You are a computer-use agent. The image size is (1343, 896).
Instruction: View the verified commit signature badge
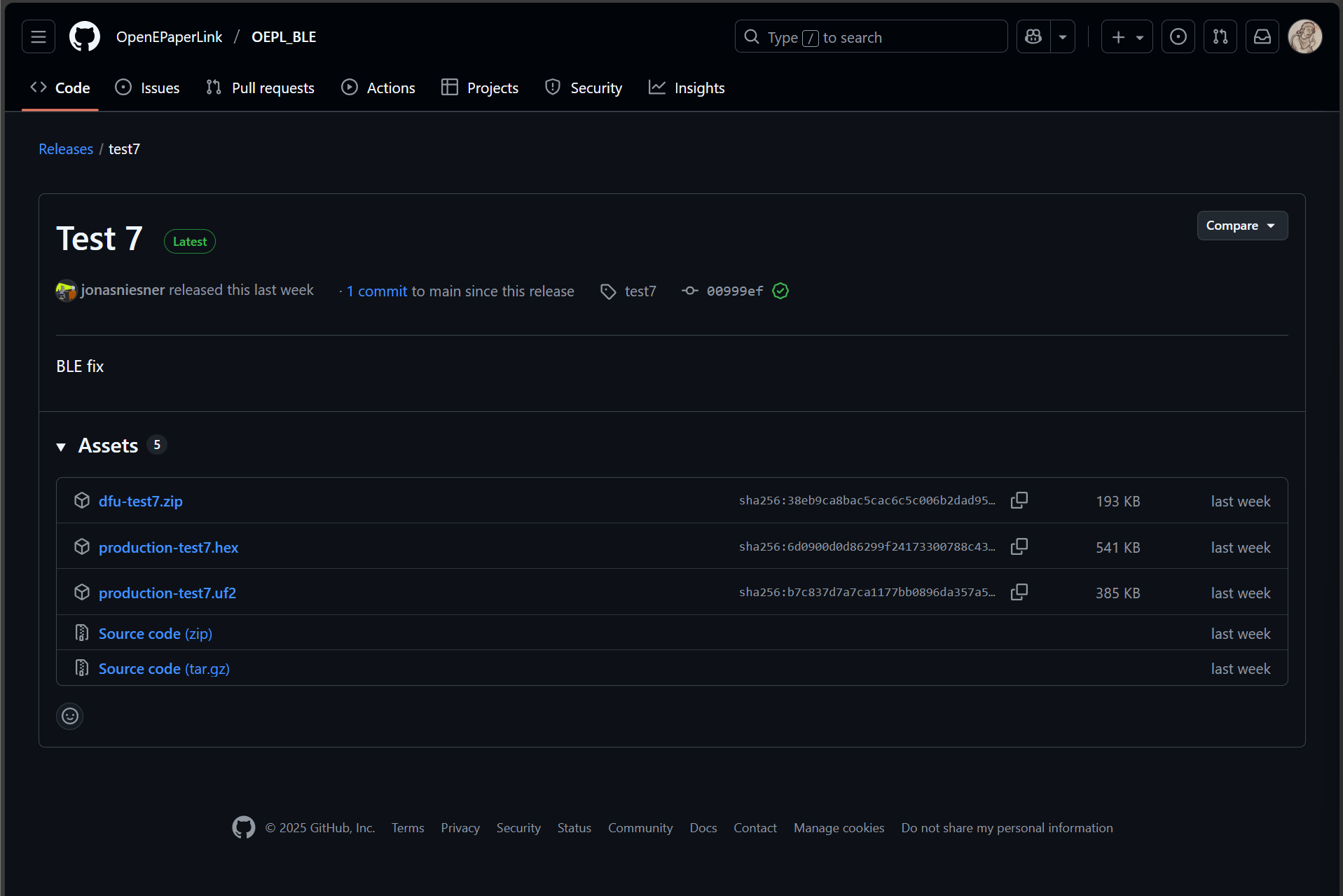click(780, 291)
